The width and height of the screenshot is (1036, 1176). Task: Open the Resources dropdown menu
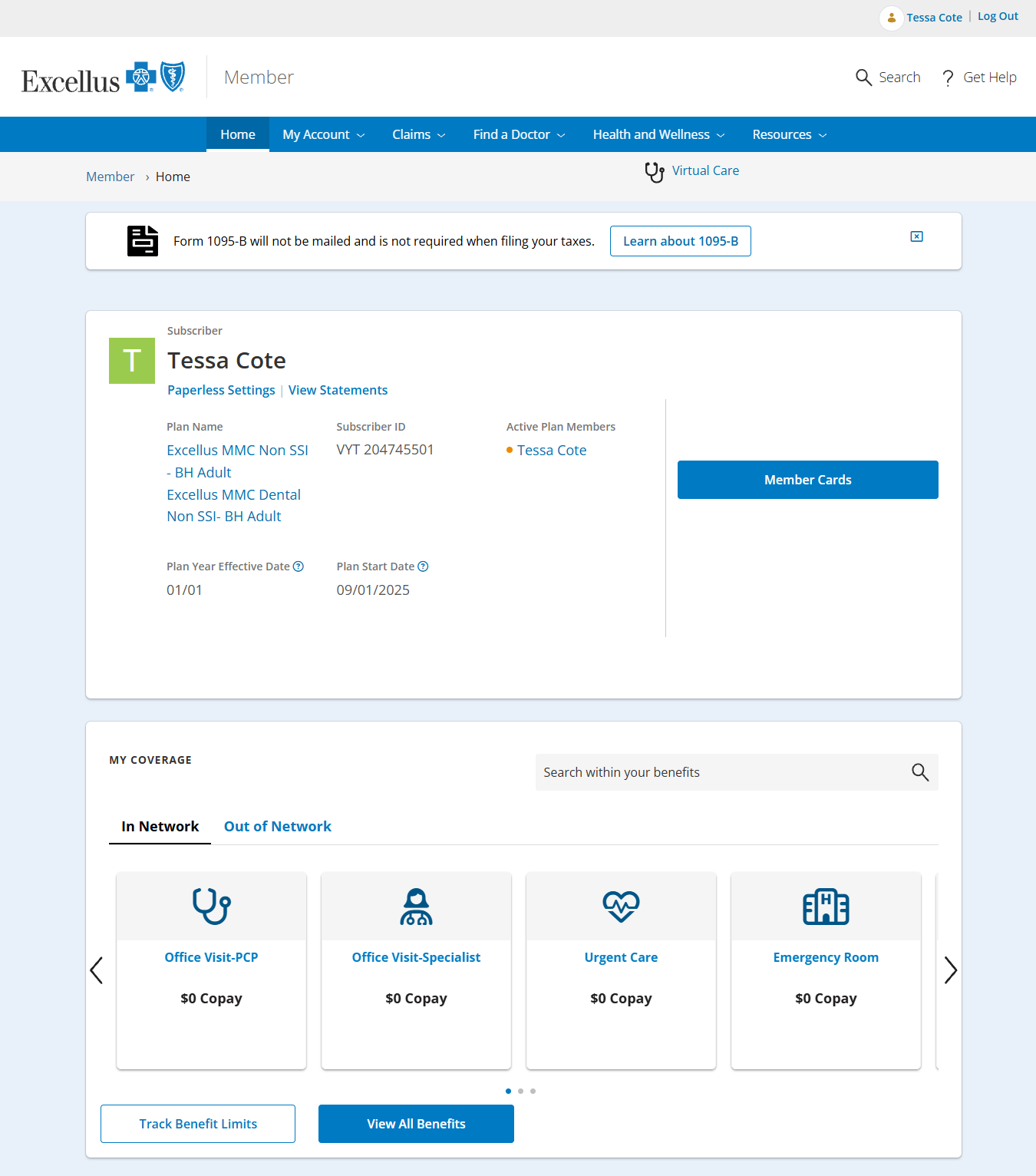click(790, 134)
